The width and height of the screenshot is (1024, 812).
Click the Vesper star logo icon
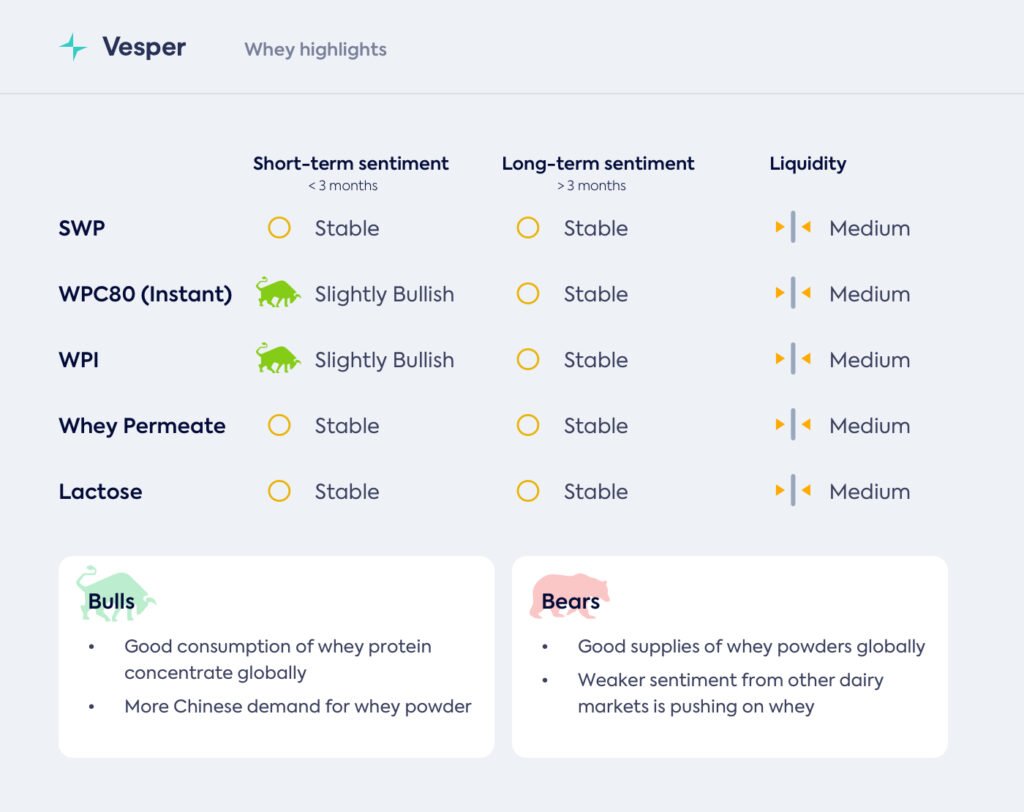pyautogui.click(x=73, y=47)
